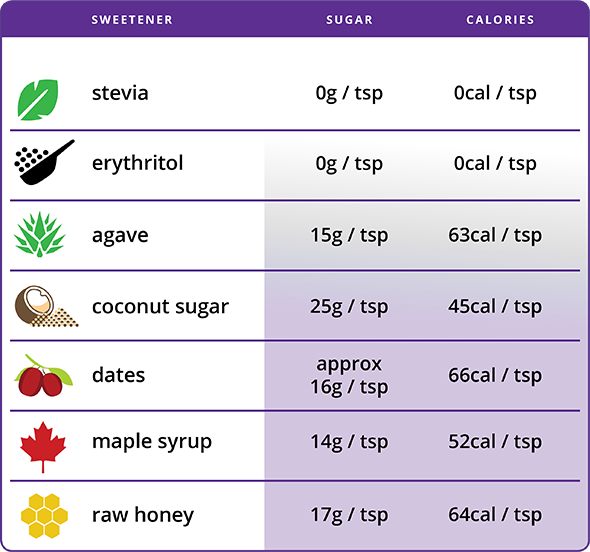
Task: Click the erythritol label text
Action: click(x=138, y=163)
